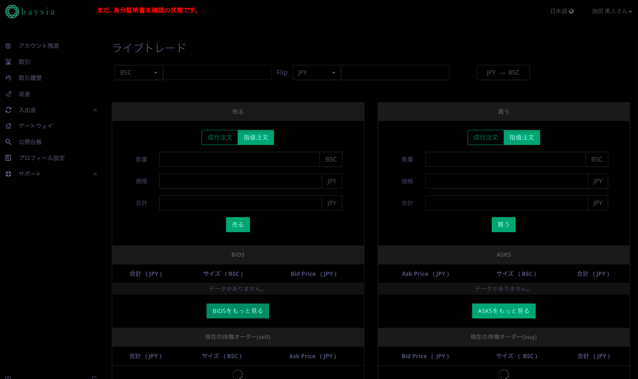
Task: Open ゲートウェイ menu item
Action: coord(36,126)
